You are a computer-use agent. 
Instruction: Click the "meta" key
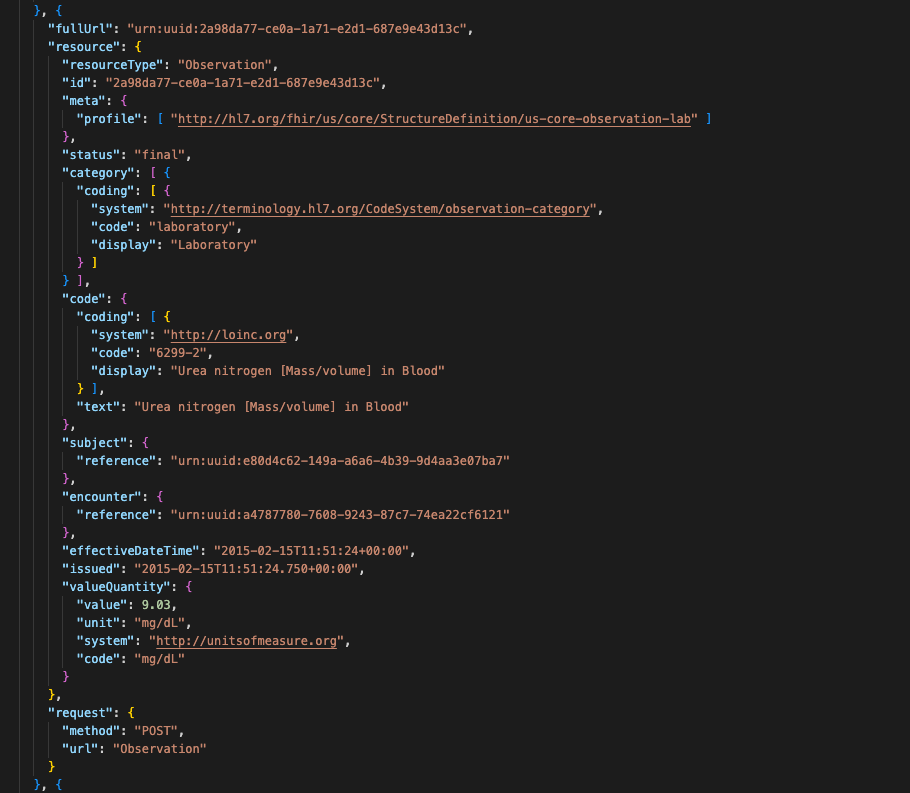coord(84,101)
